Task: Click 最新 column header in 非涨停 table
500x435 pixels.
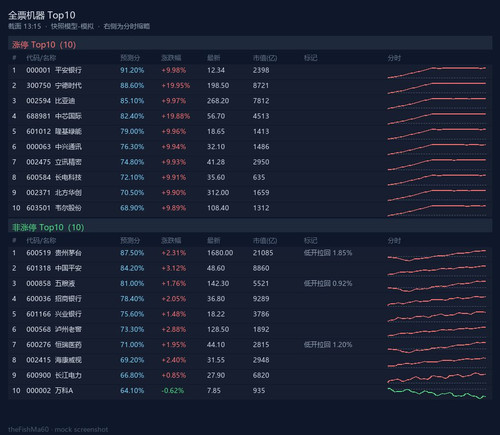Action: click(x=213, y=240)
